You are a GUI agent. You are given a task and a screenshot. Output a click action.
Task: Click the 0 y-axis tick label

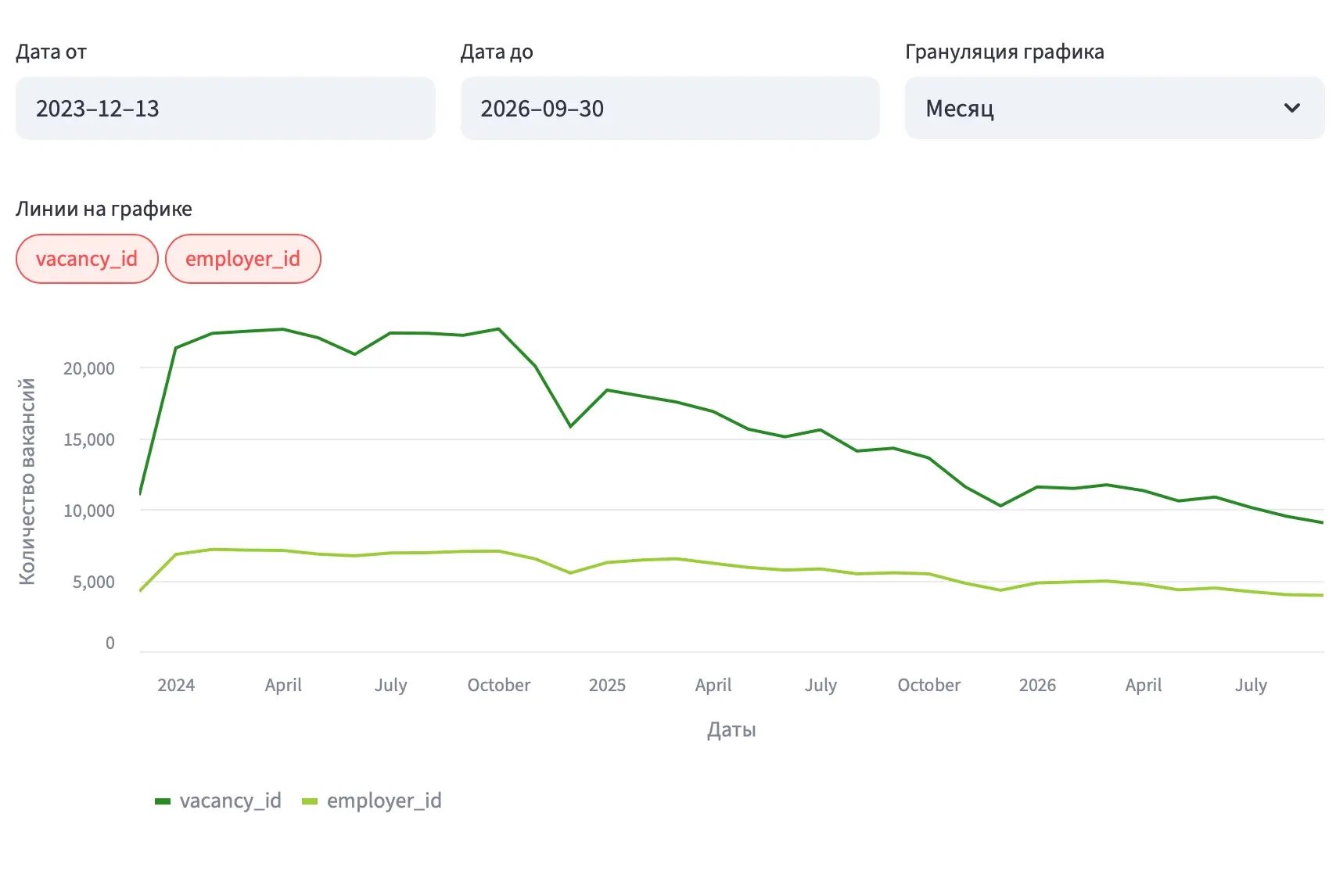pyautogui.click(x=110, y=643)
